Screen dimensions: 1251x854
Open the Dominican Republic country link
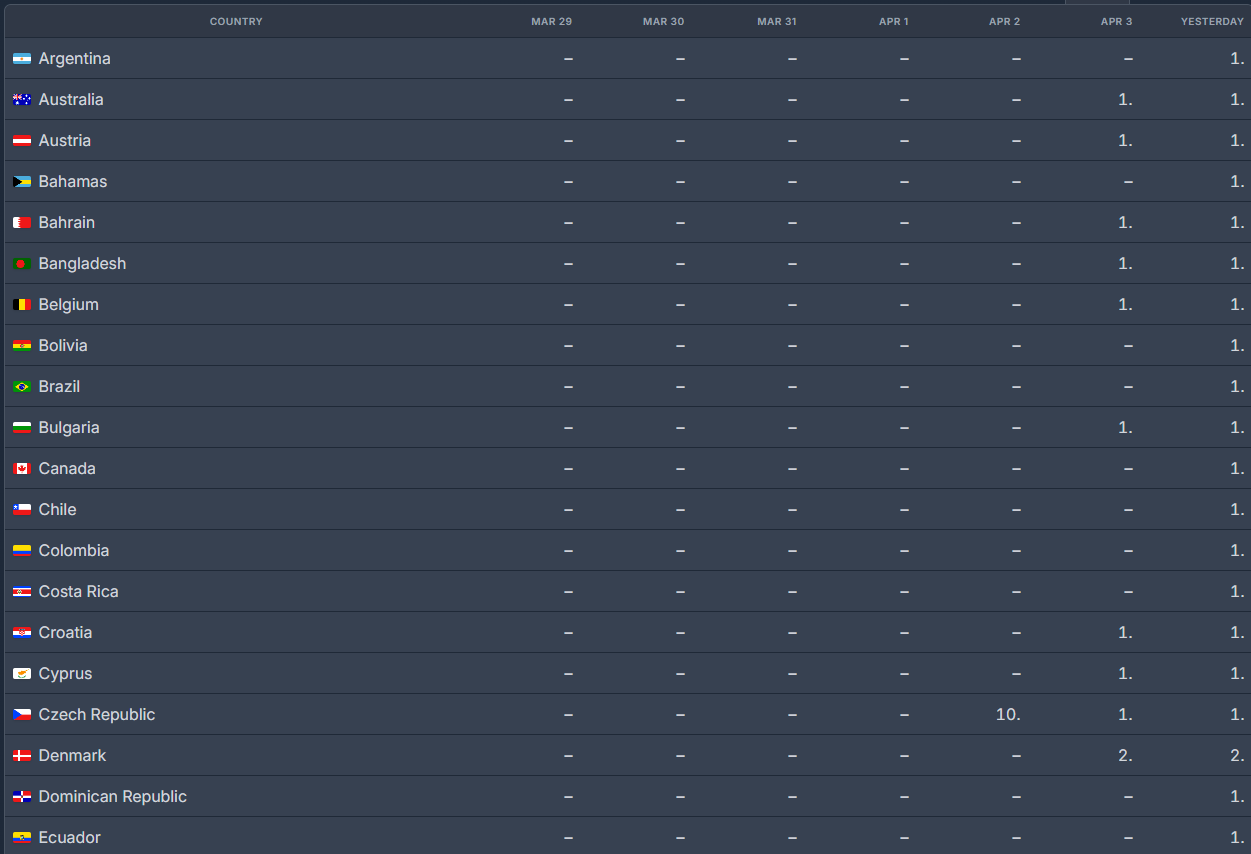tap(112, 797)
